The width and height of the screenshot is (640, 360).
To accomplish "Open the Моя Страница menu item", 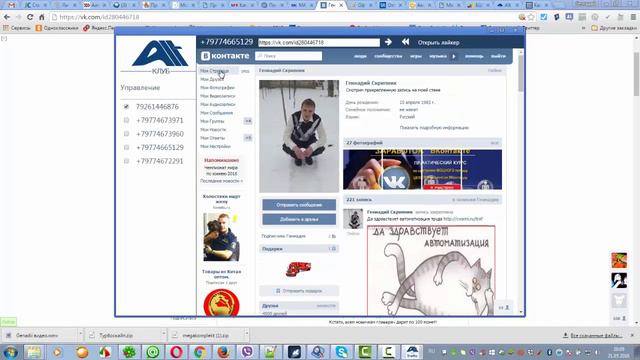I will (215, 71).
